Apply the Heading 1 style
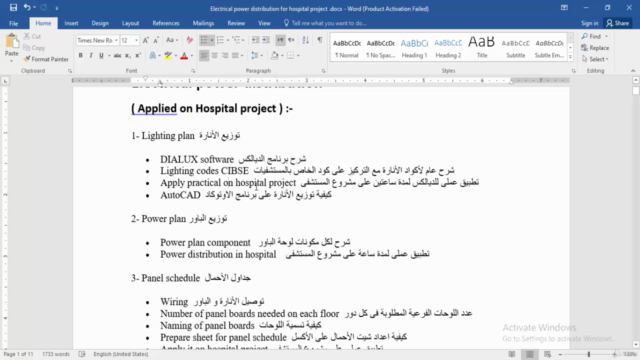 point(414,48)
